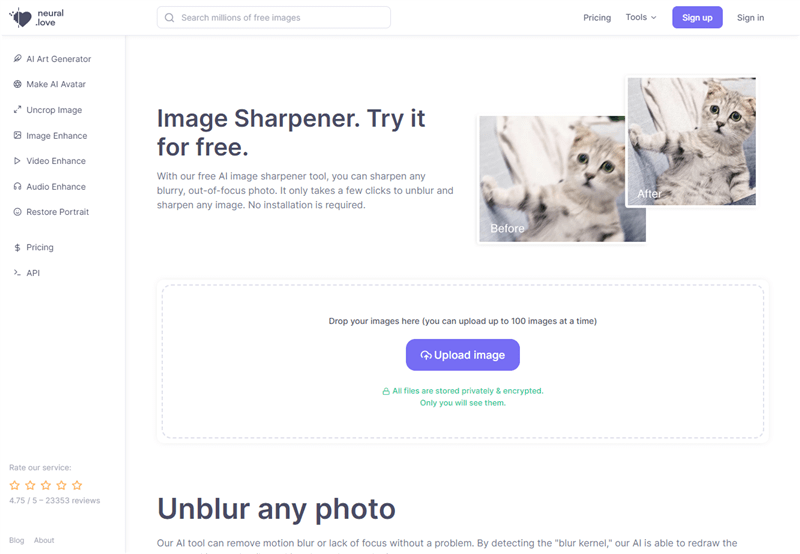Focus the Search millions of free images field
This screenshot has height=554, width=800.
[274, 17]
